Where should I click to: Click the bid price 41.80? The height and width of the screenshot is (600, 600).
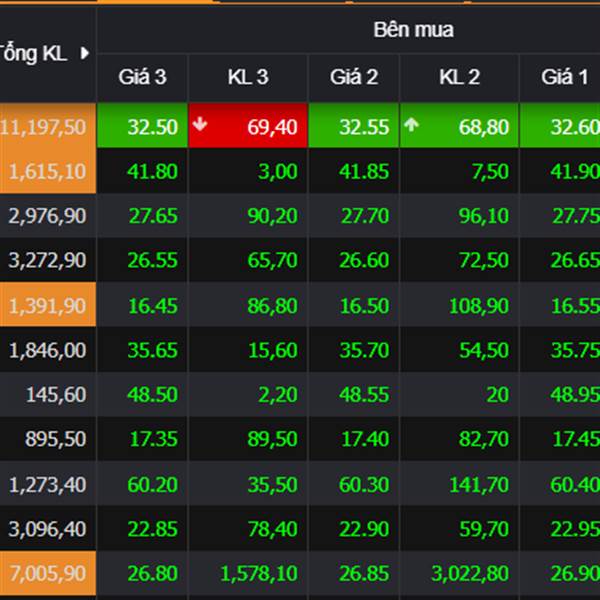(153, 171)
